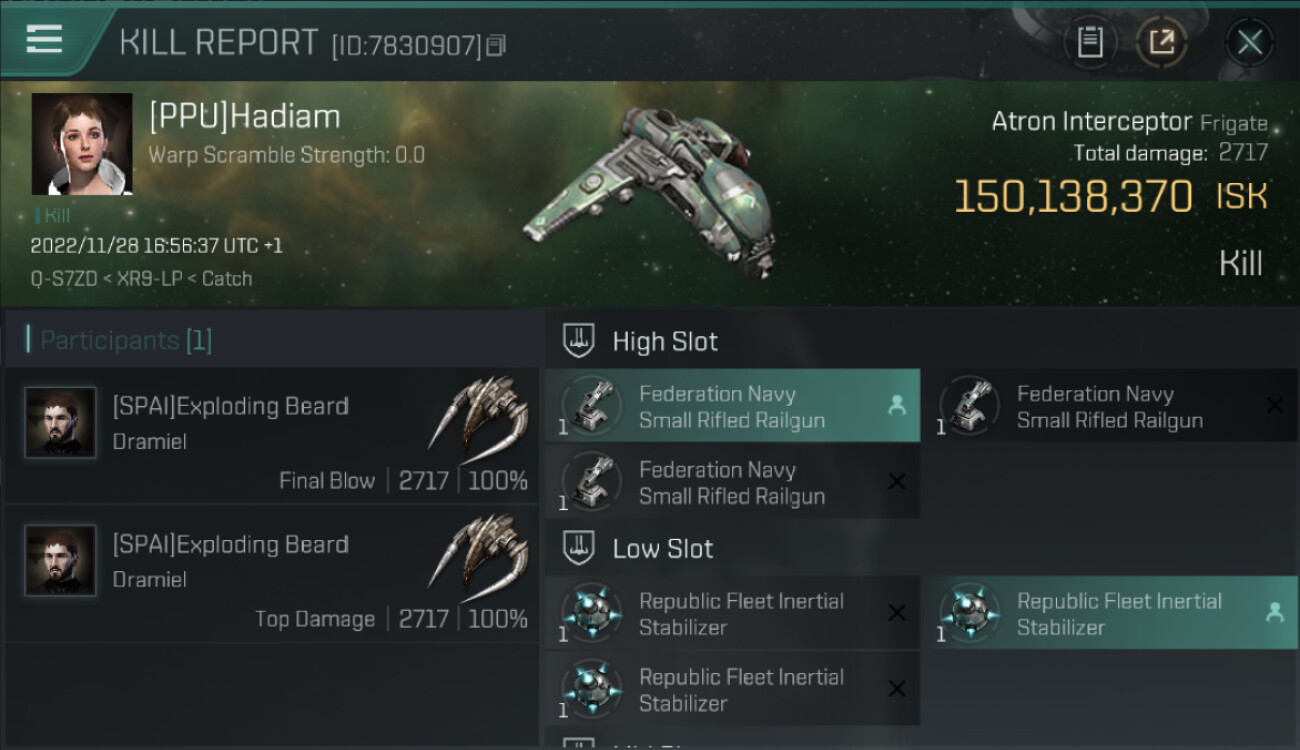
Task: Click the [PPU]Hadiam pilot name
Action: 245,117
